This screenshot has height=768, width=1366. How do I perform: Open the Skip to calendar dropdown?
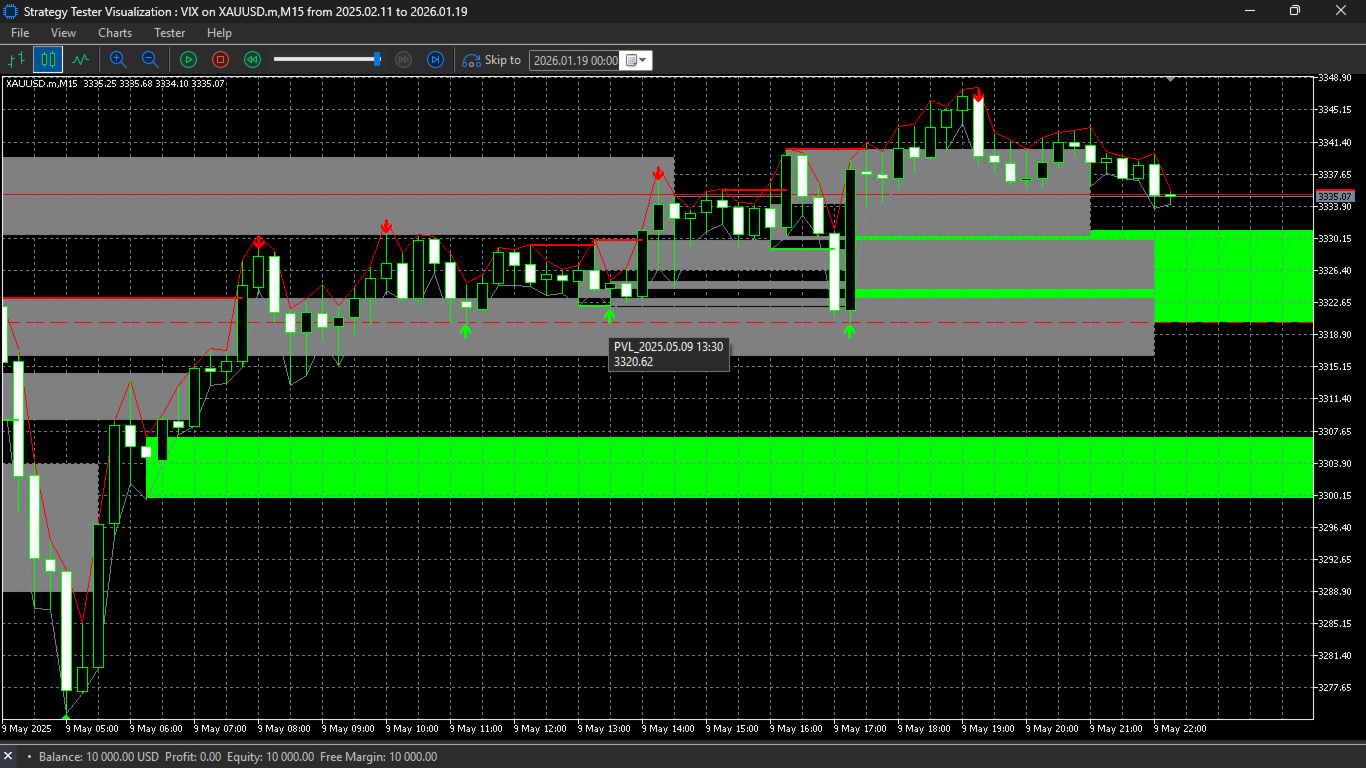(637, 60)
